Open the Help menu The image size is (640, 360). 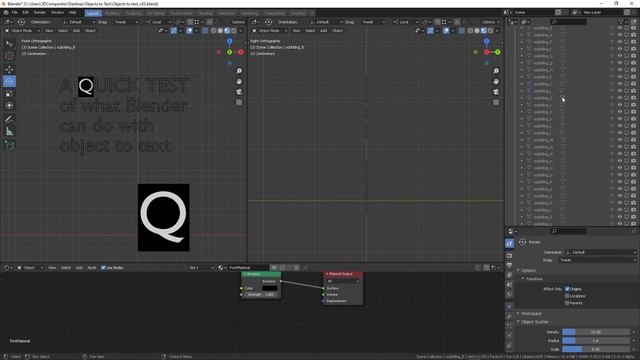pyautogui.click(x=72, y=13)
